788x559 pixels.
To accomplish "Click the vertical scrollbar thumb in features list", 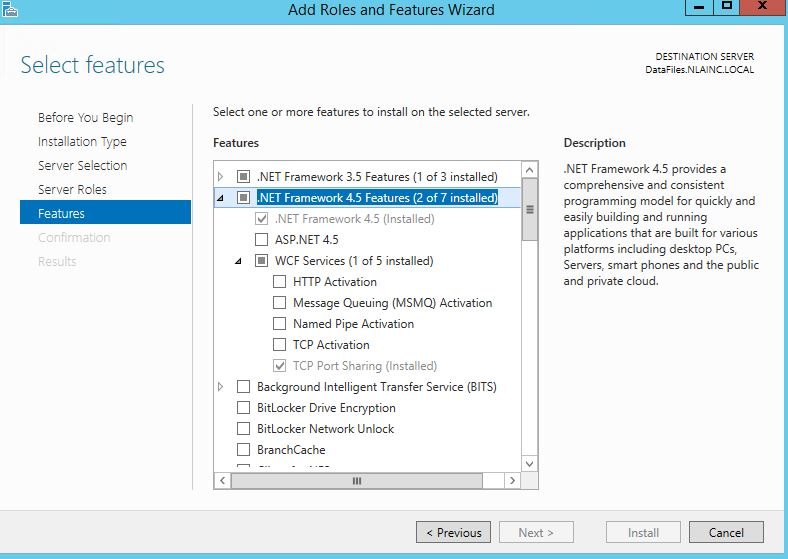I will (529, 210).
